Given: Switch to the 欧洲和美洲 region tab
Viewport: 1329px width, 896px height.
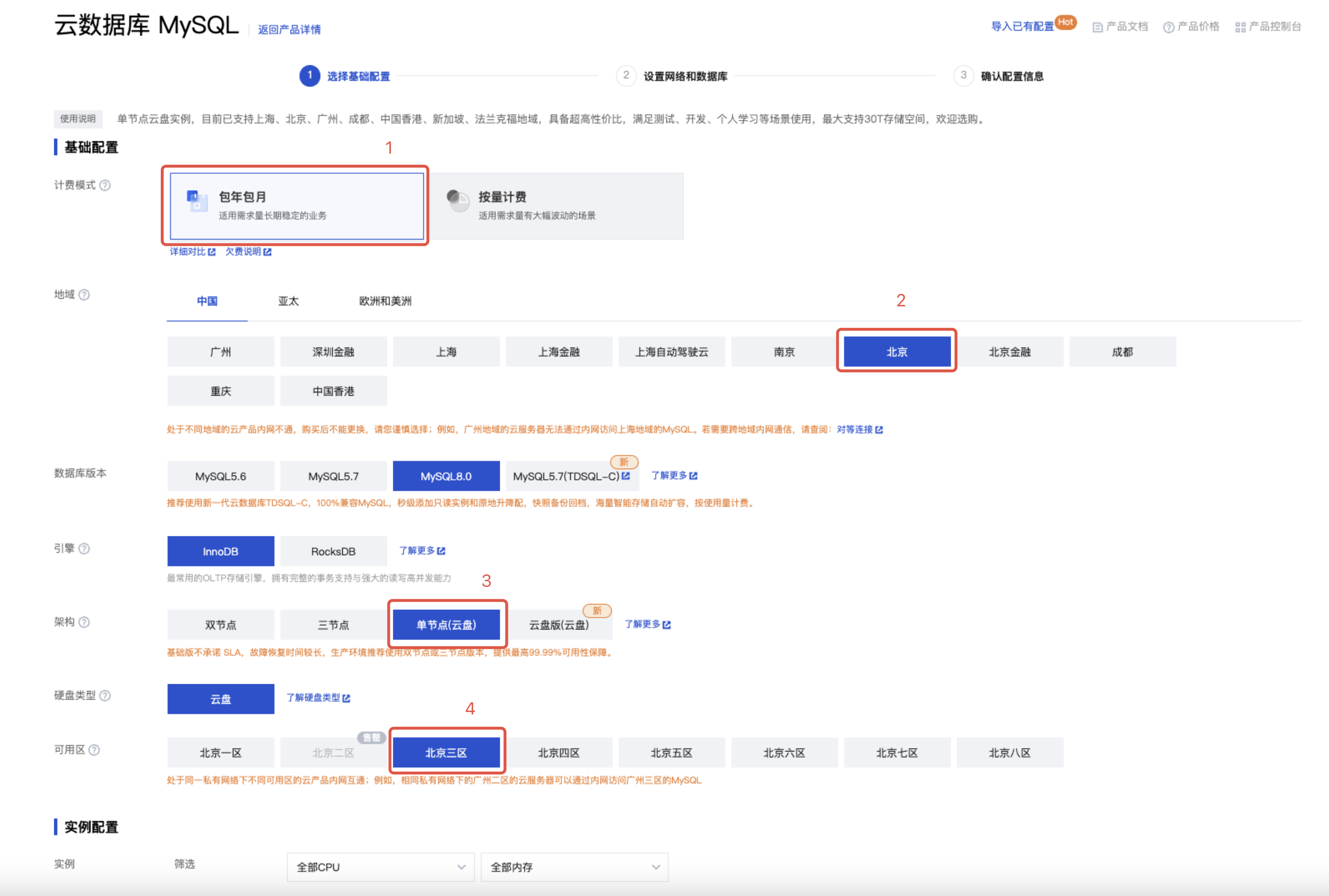Looking at the screenshot, I should point(385,301).
